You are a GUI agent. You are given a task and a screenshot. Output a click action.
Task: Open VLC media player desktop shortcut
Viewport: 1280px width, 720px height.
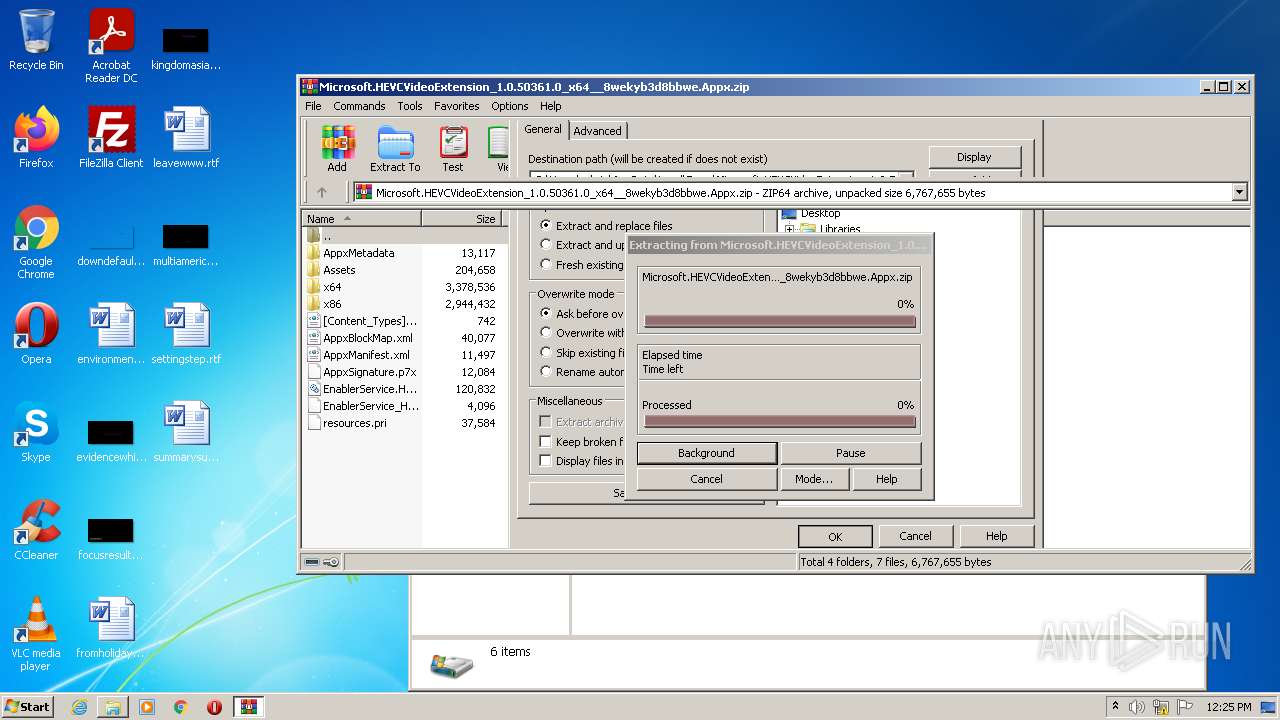click(36, 634)
